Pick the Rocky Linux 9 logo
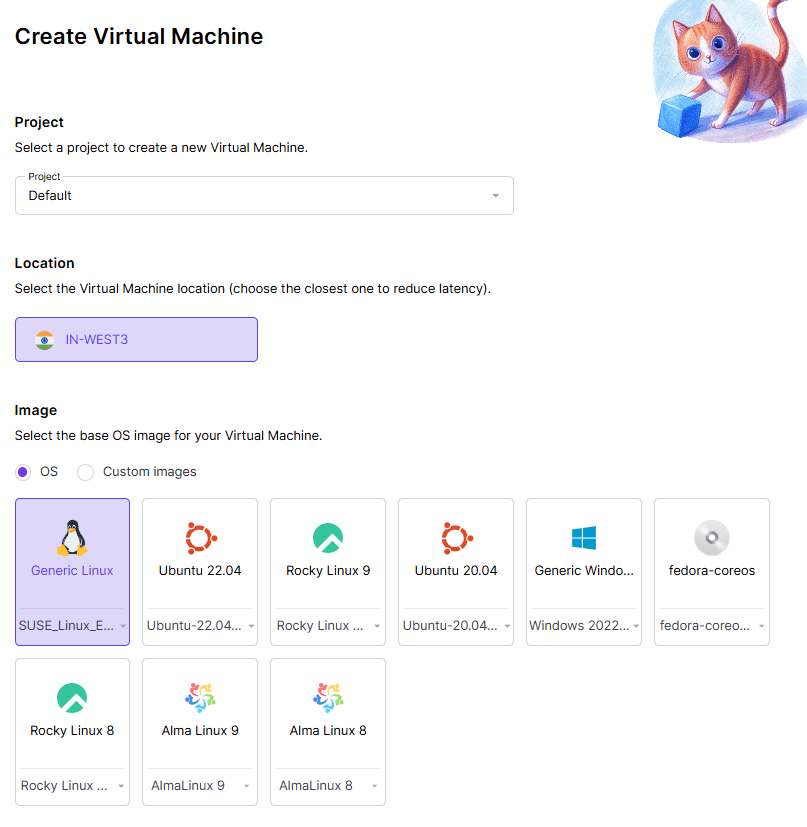 [x=328, y=538]
